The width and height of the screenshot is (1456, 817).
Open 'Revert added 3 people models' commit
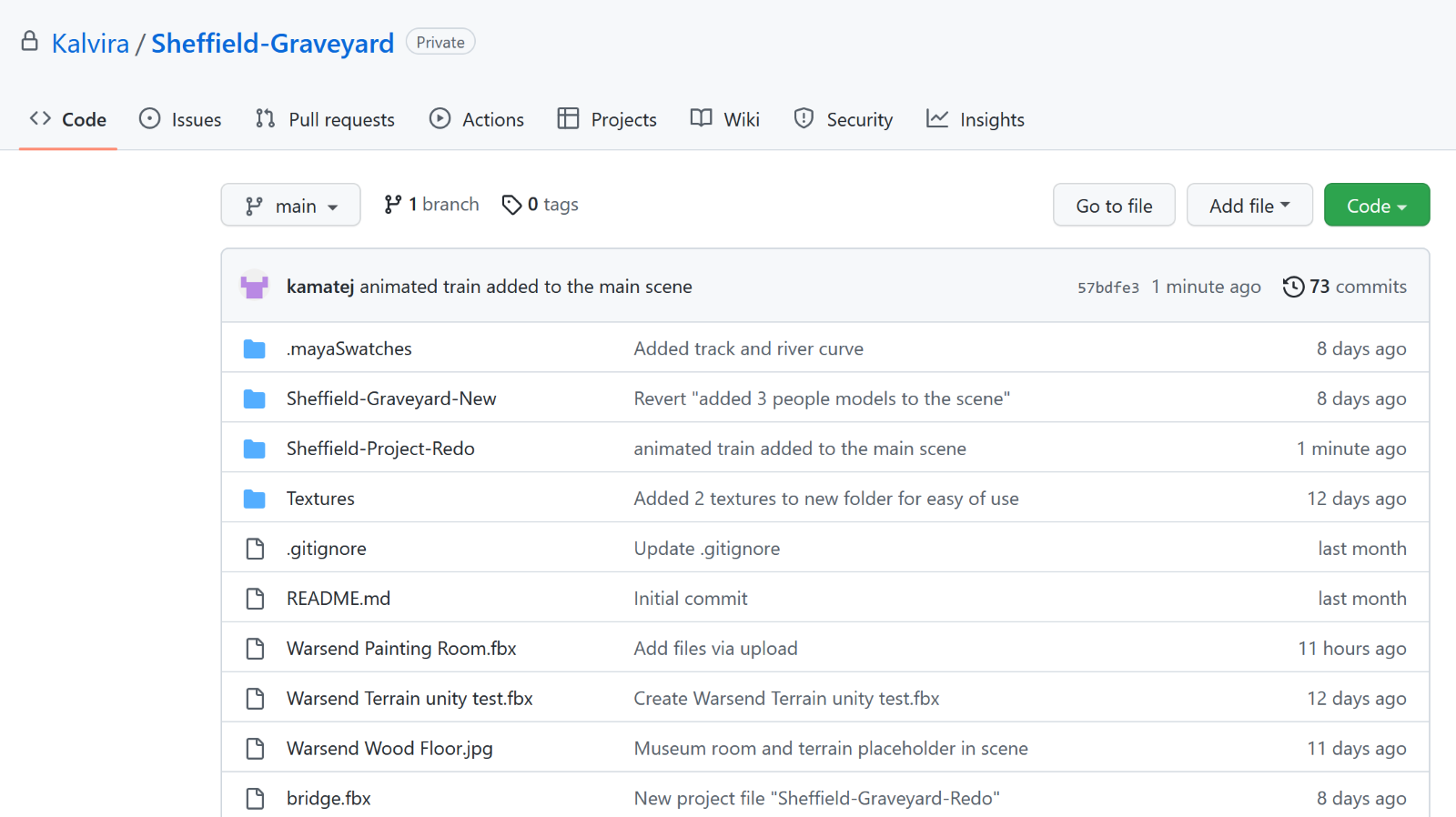coord(822,398)
